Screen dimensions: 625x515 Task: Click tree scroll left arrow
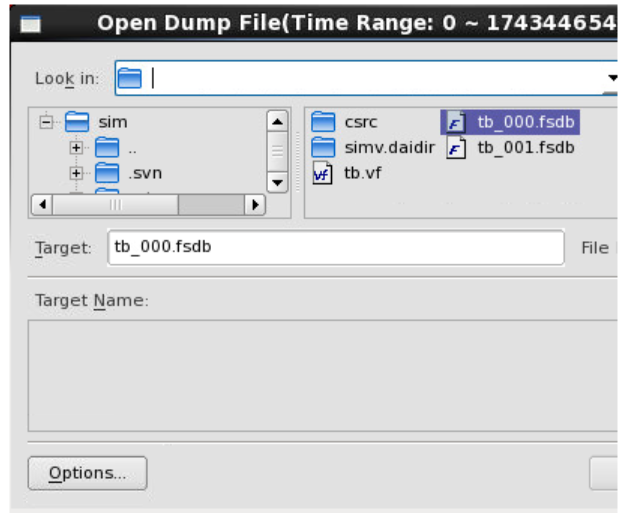pyautogui.click(x=42, y=205)
